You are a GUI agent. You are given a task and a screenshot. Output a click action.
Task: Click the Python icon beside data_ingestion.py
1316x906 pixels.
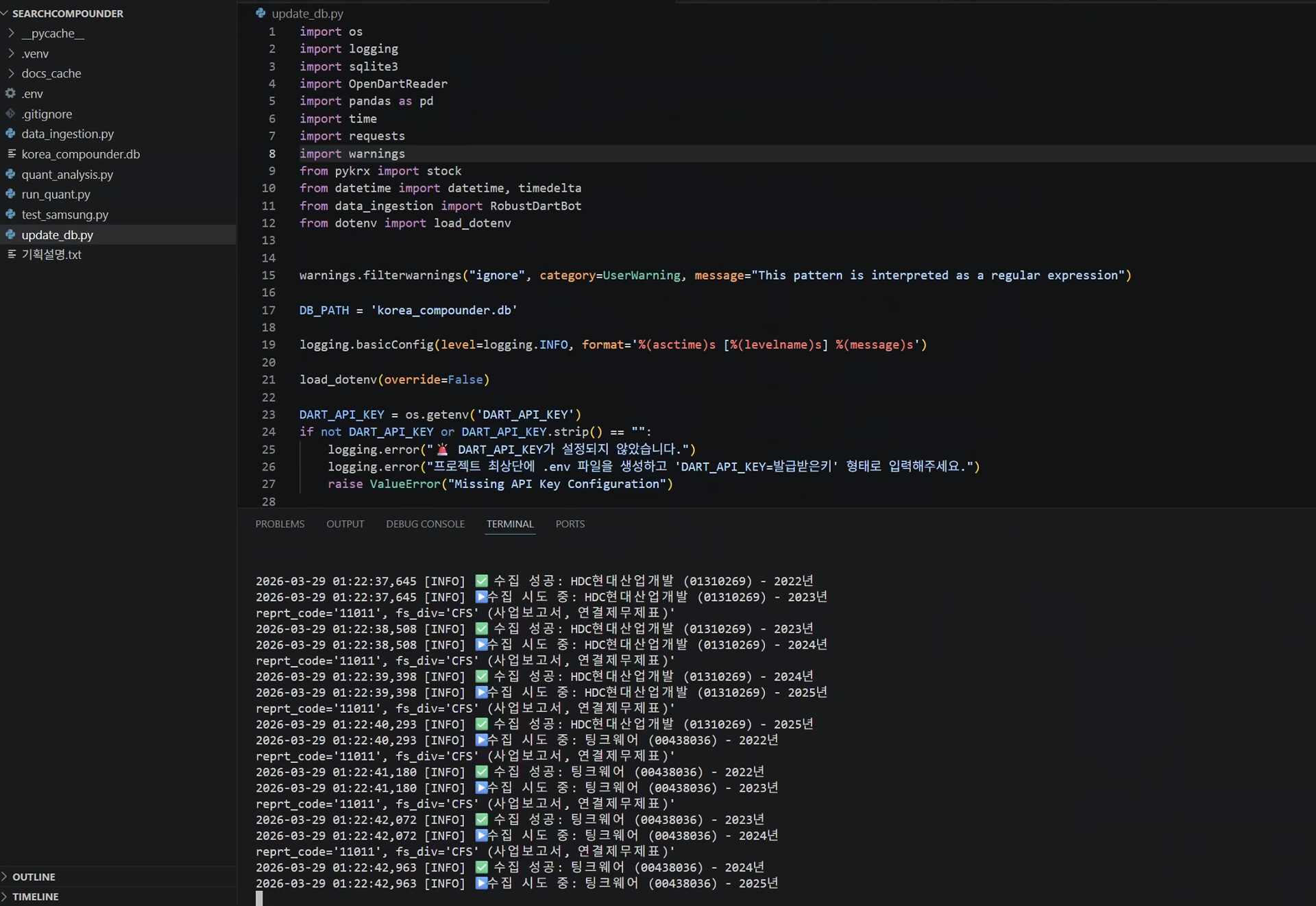point(10,134)
